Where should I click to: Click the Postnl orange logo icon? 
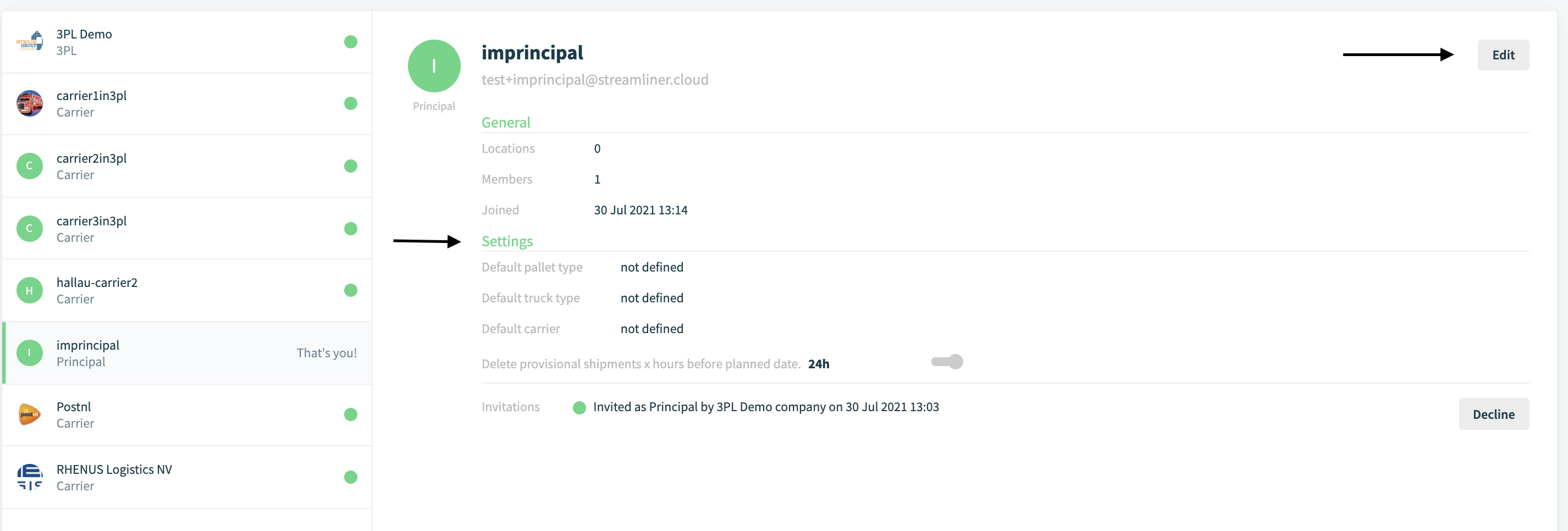tap(29, 414)
